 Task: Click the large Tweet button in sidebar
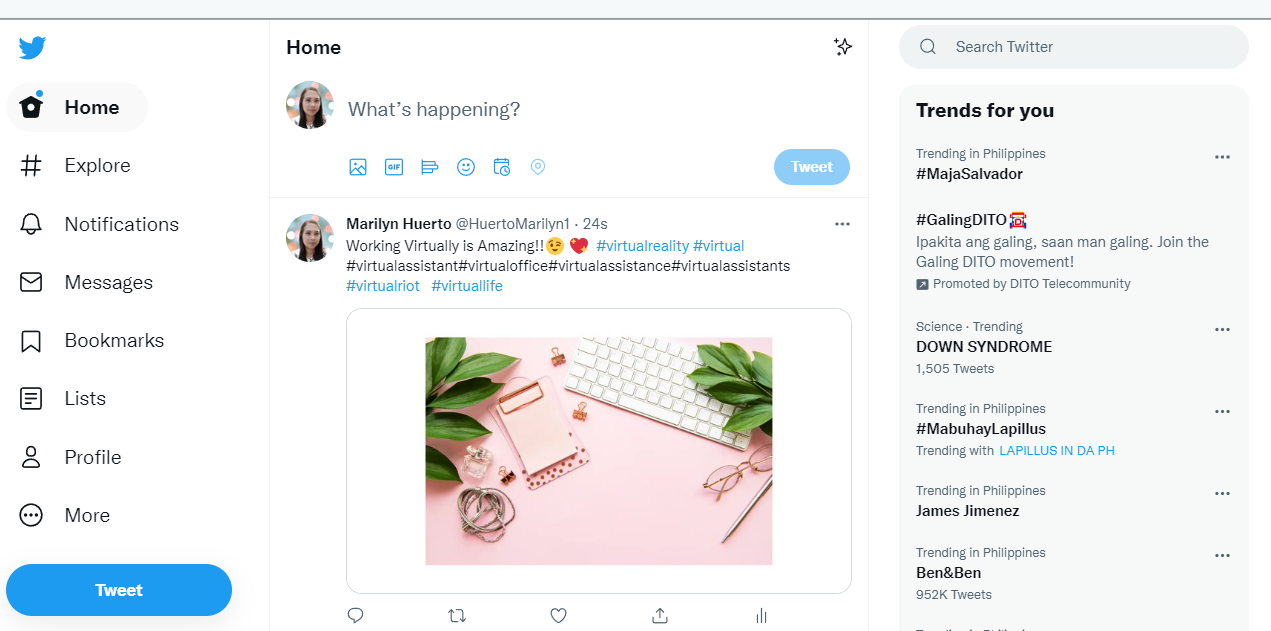tap(119, 590)
